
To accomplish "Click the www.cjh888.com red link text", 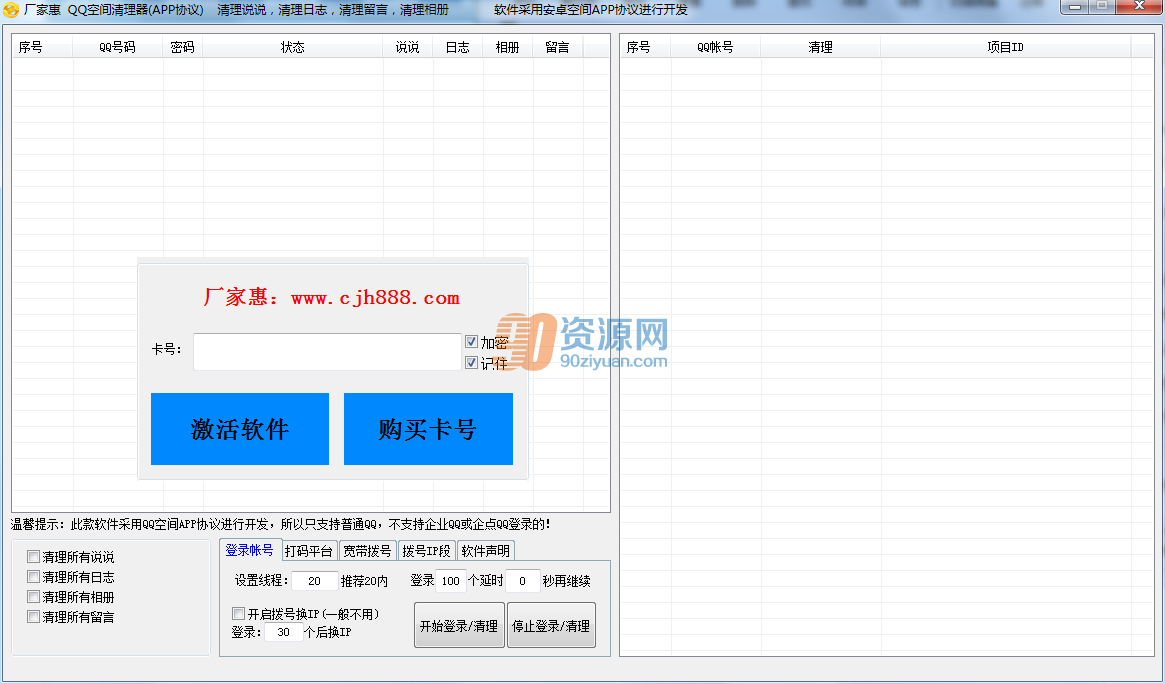I will coord(375,298).
